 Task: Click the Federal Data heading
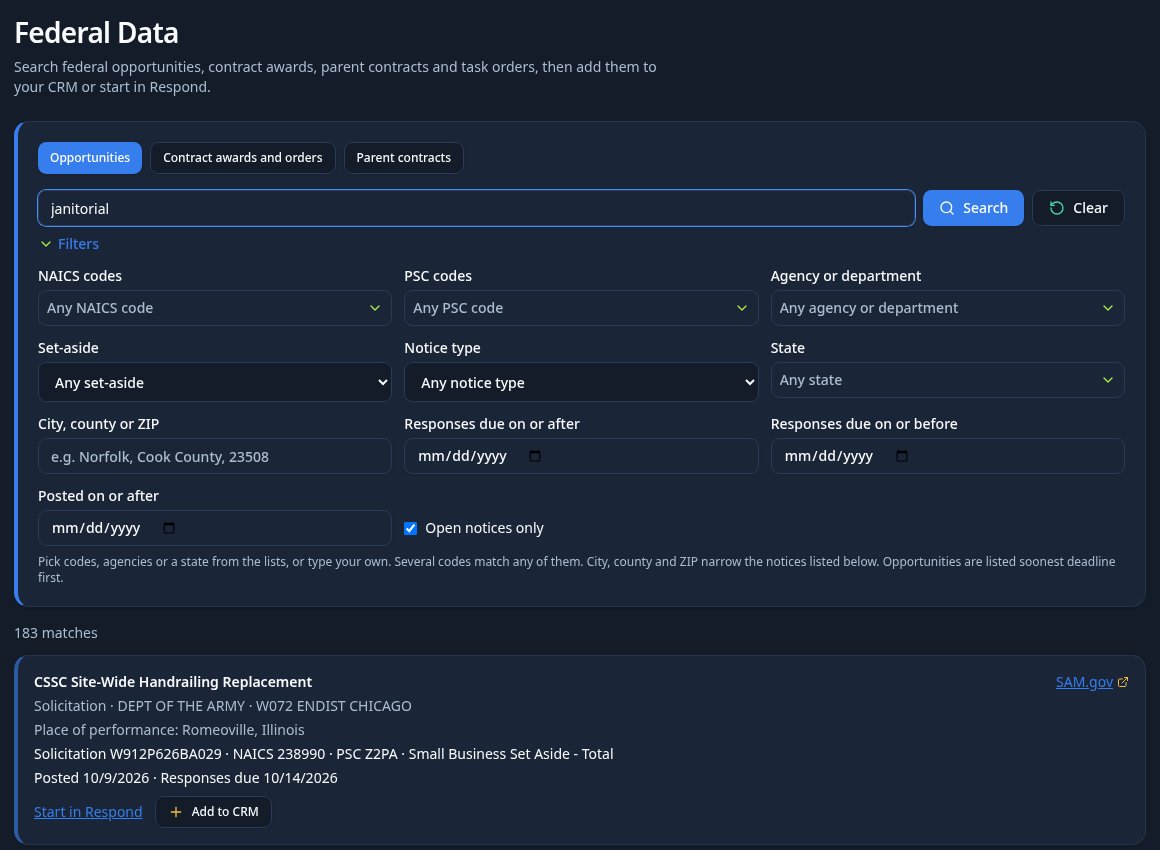(x=96, y=33)
